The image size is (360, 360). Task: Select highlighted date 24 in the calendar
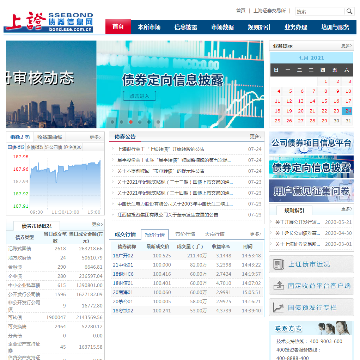click(x=348, y=111)
